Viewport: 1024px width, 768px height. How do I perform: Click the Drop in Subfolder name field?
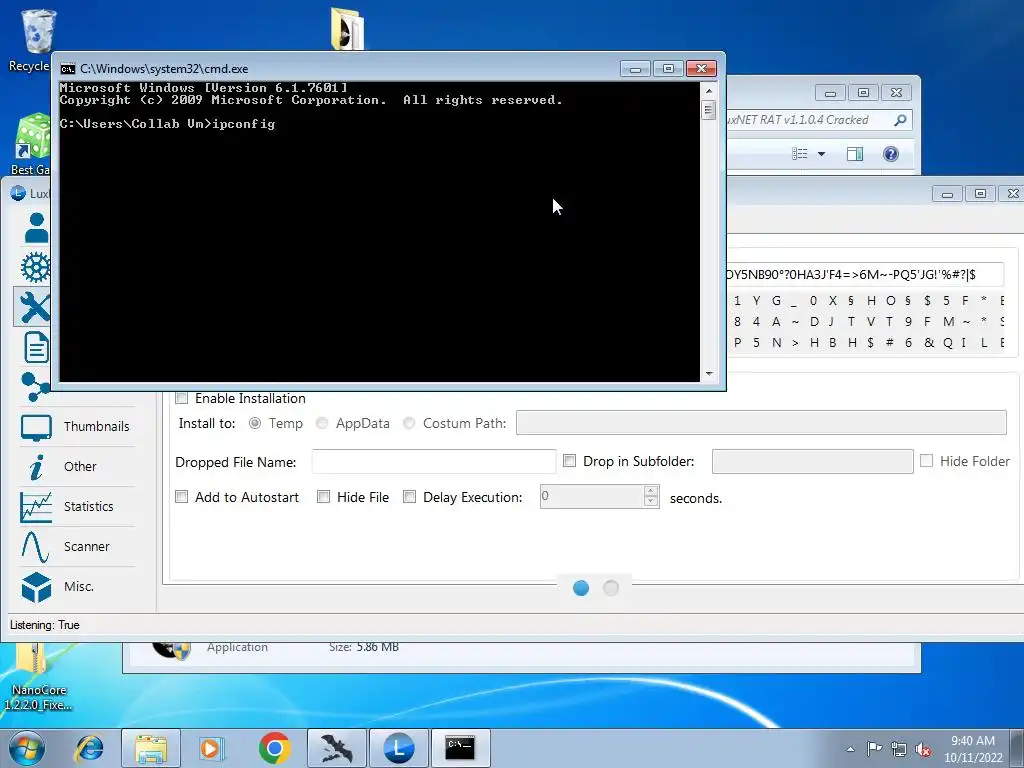click(812, 461)
